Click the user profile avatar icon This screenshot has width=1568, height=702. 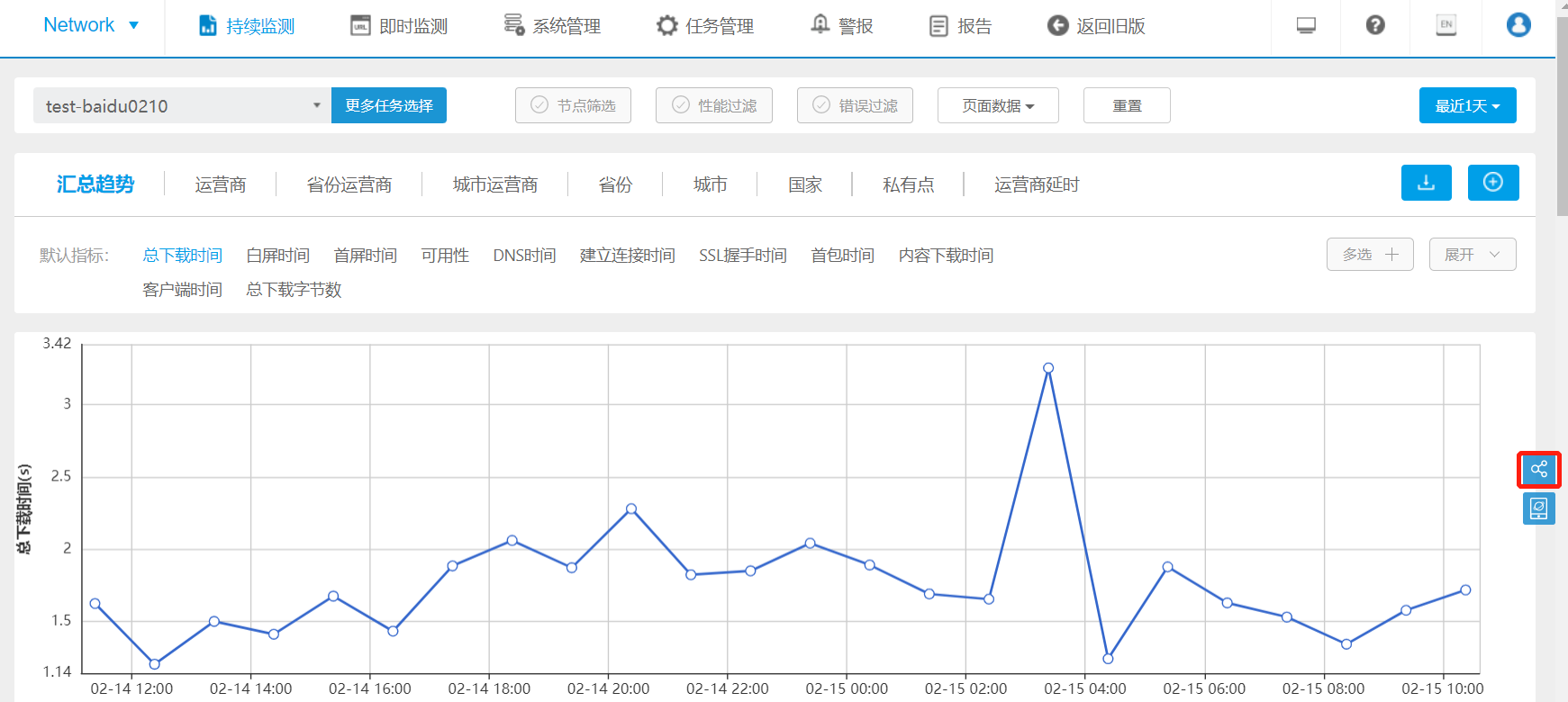pos(1518,25)
